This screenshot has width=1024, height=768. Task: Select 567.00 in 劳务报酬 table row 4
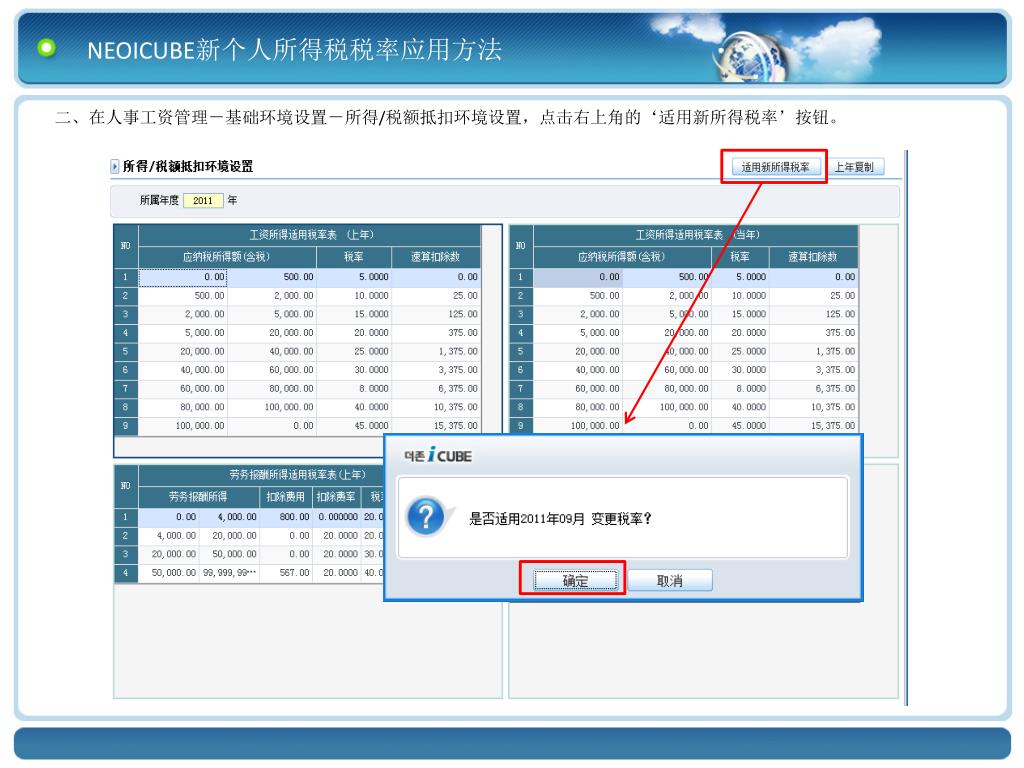(x=286, y=573)
